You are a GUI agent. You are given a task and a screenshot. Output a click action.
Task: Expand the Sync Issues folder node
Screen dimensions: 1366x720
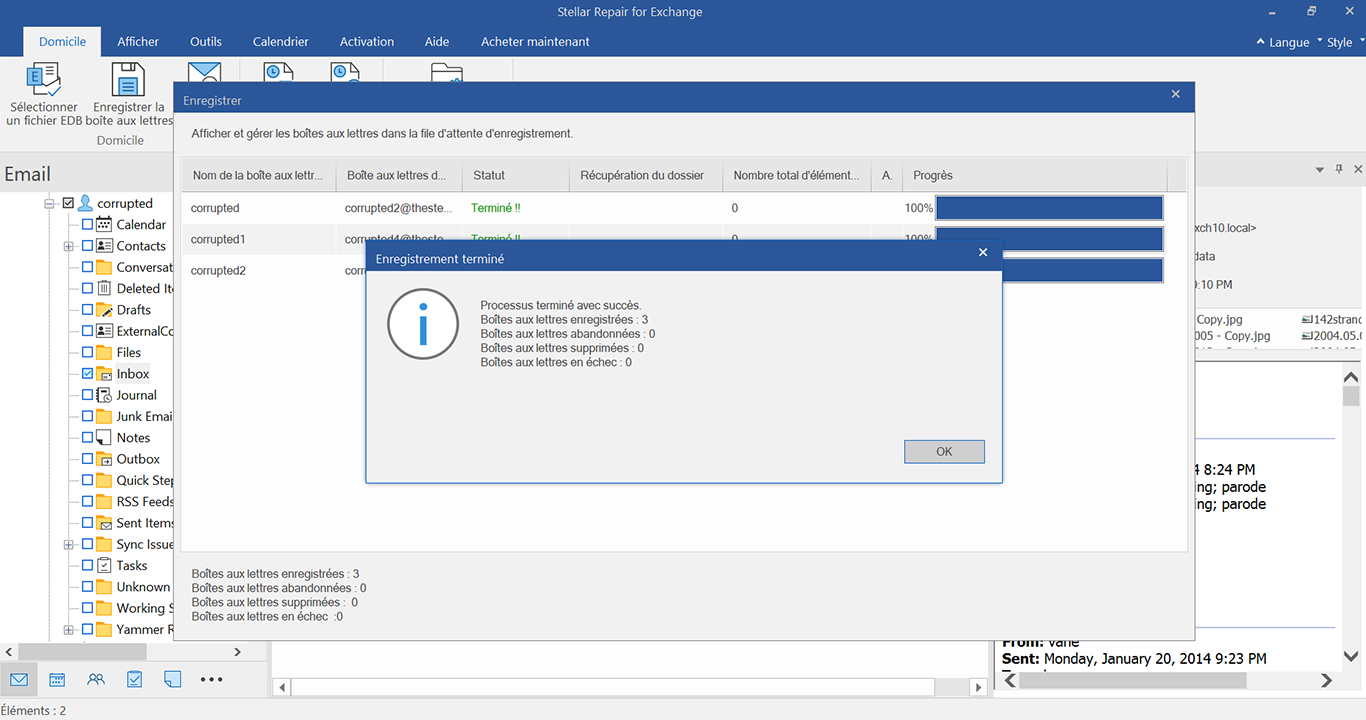(68, 545)
